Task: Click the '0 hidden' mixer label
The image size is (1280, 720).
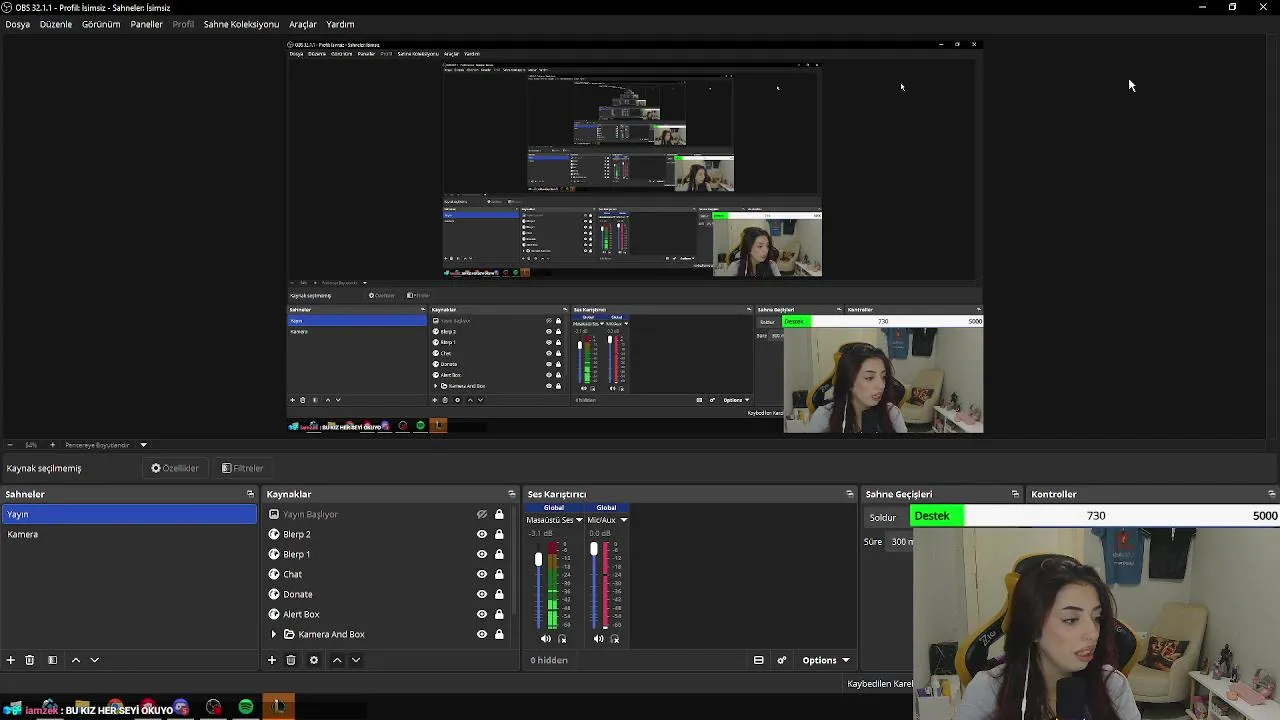Action: 549,660
